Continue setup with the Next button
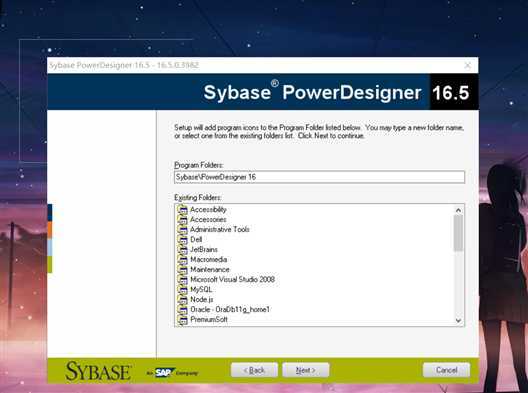This screenshot has height=393, width=528. pyautogui.click(x=305, y=370)
